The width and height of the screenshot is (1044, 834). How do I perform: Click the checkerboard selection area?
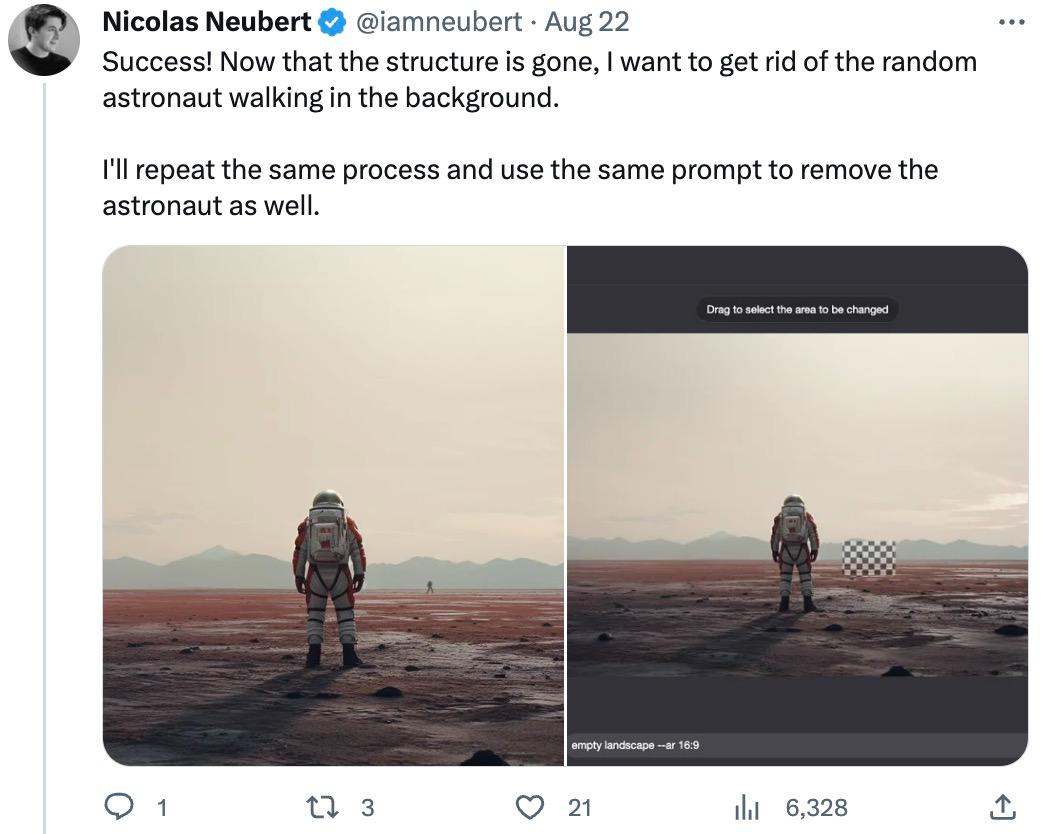pos(869,557)
